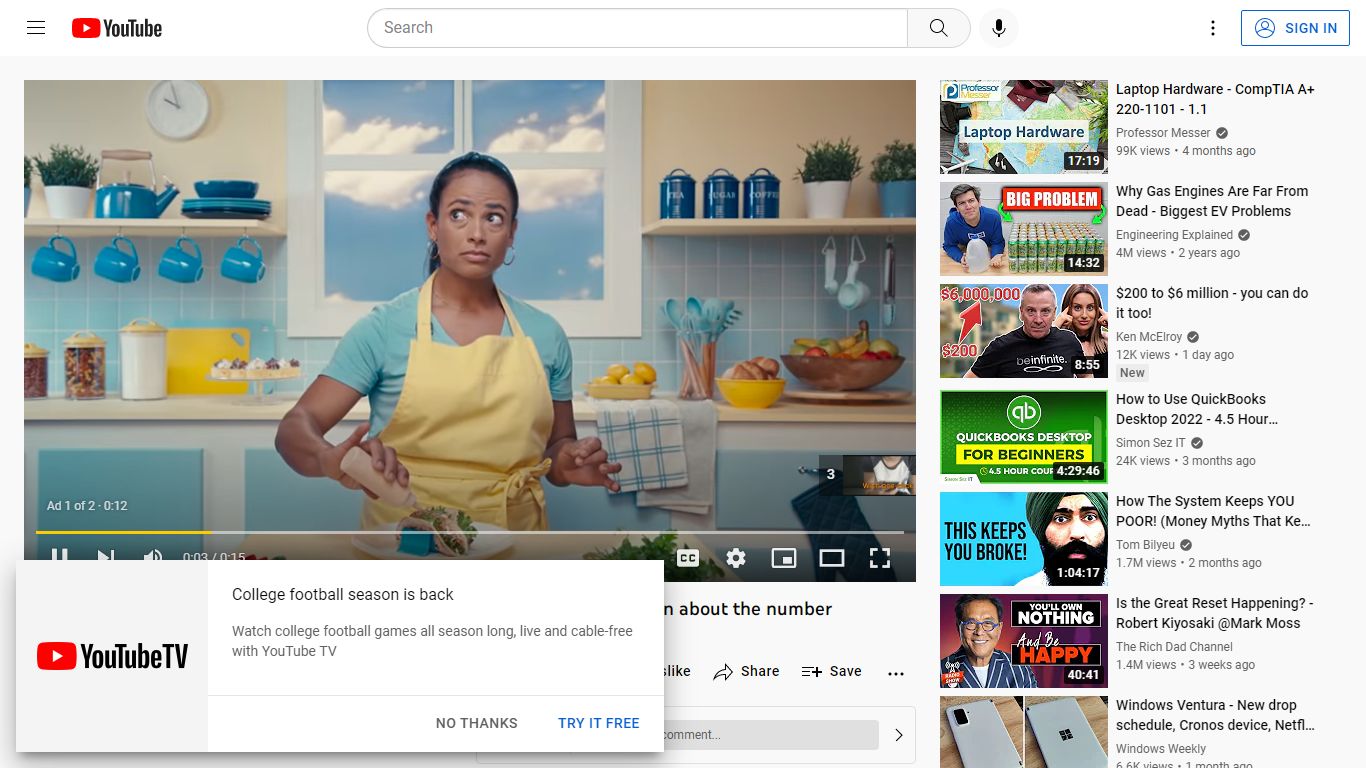This screenshot has width=1366, height=768.
Task: Click the 'Ad 1 of 2 · 0:12' label
Action: [x=87, y=506]
